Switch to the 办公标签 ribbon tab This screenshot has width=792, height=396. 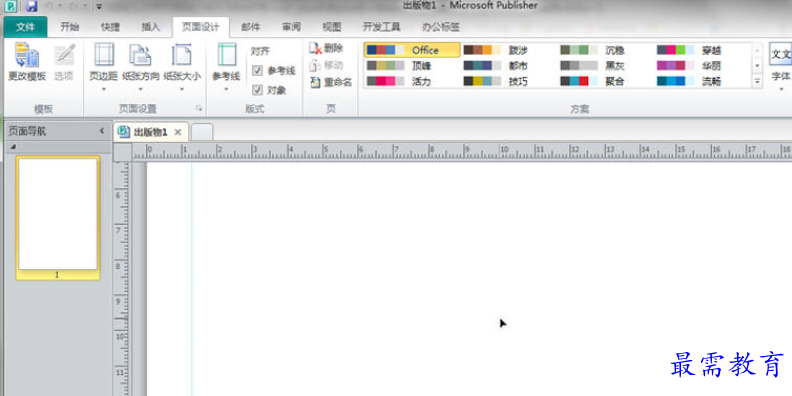tap(440, 27)
